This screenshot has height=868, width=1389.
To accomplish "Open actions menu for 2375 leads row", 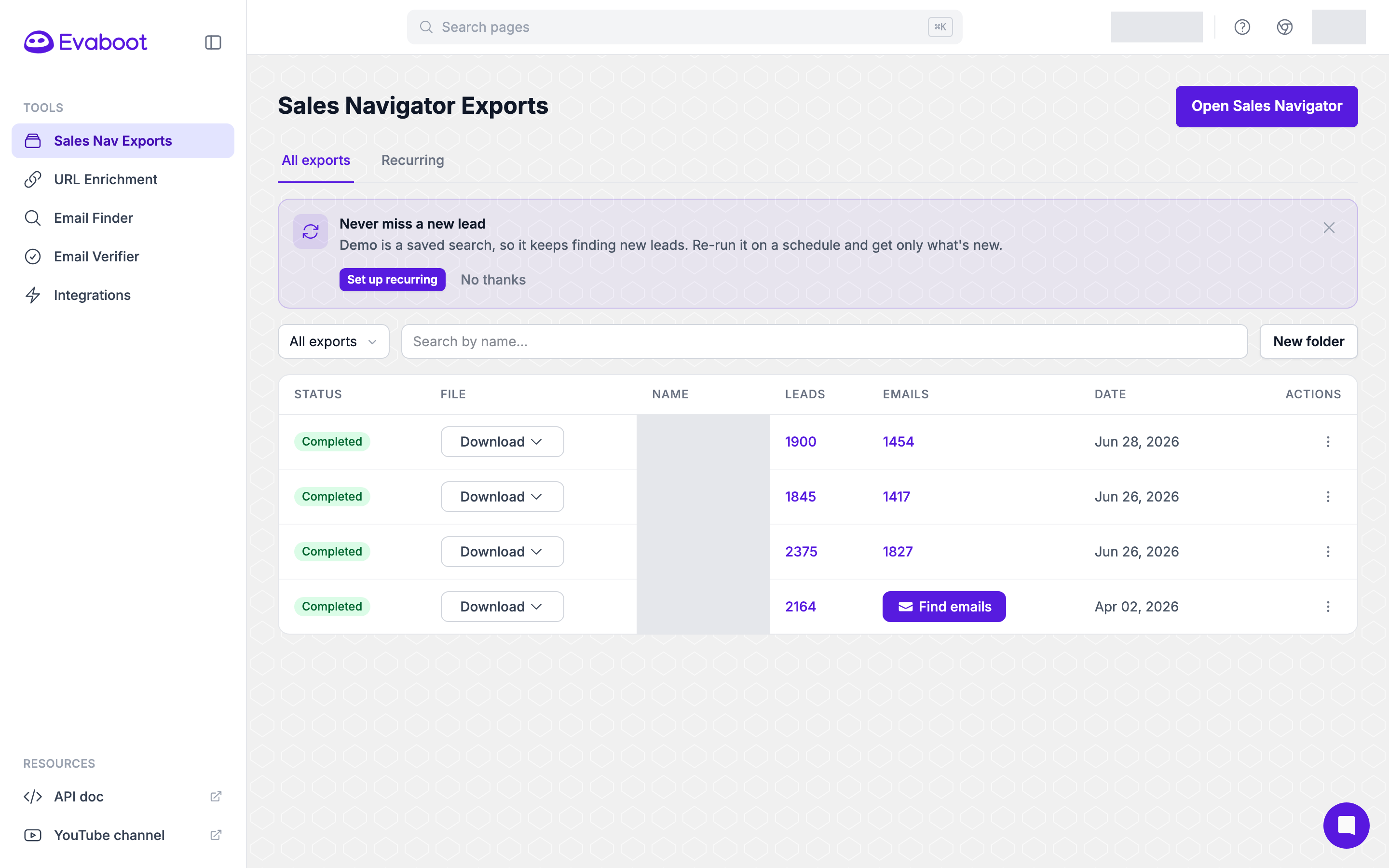I will pos(1328,552).
